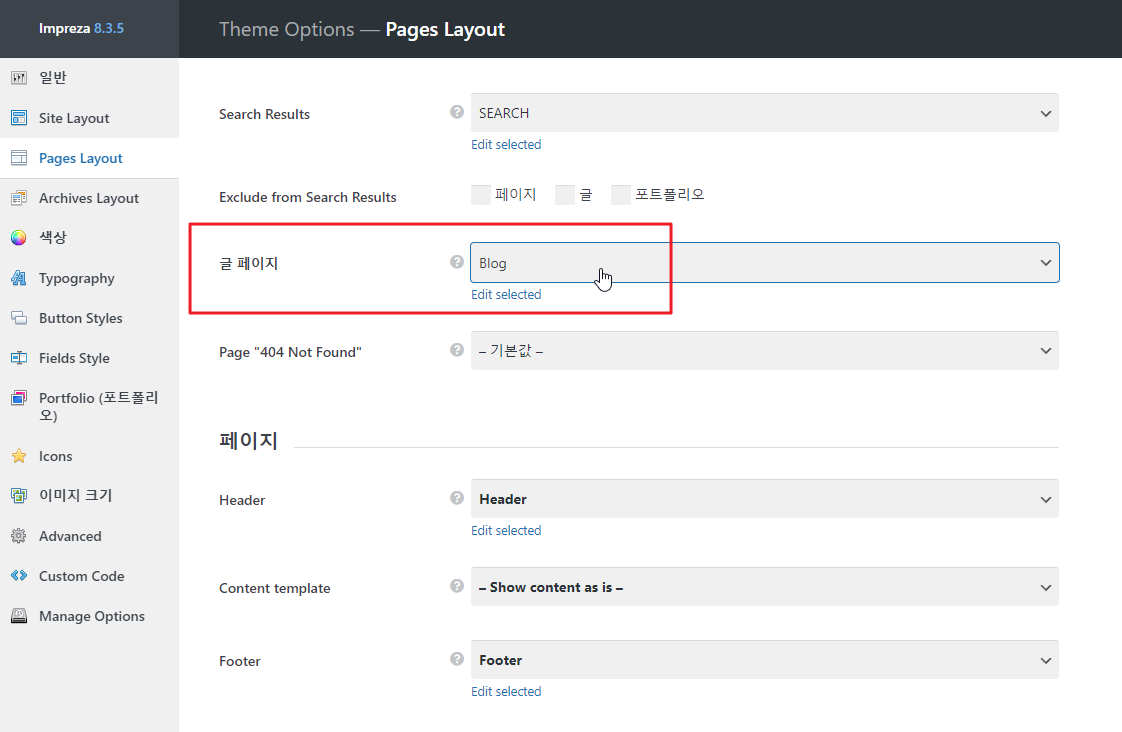
Task: Click help icon beside Page 404 Not Found
Action: pyautogui.click(x=457, y=350)
